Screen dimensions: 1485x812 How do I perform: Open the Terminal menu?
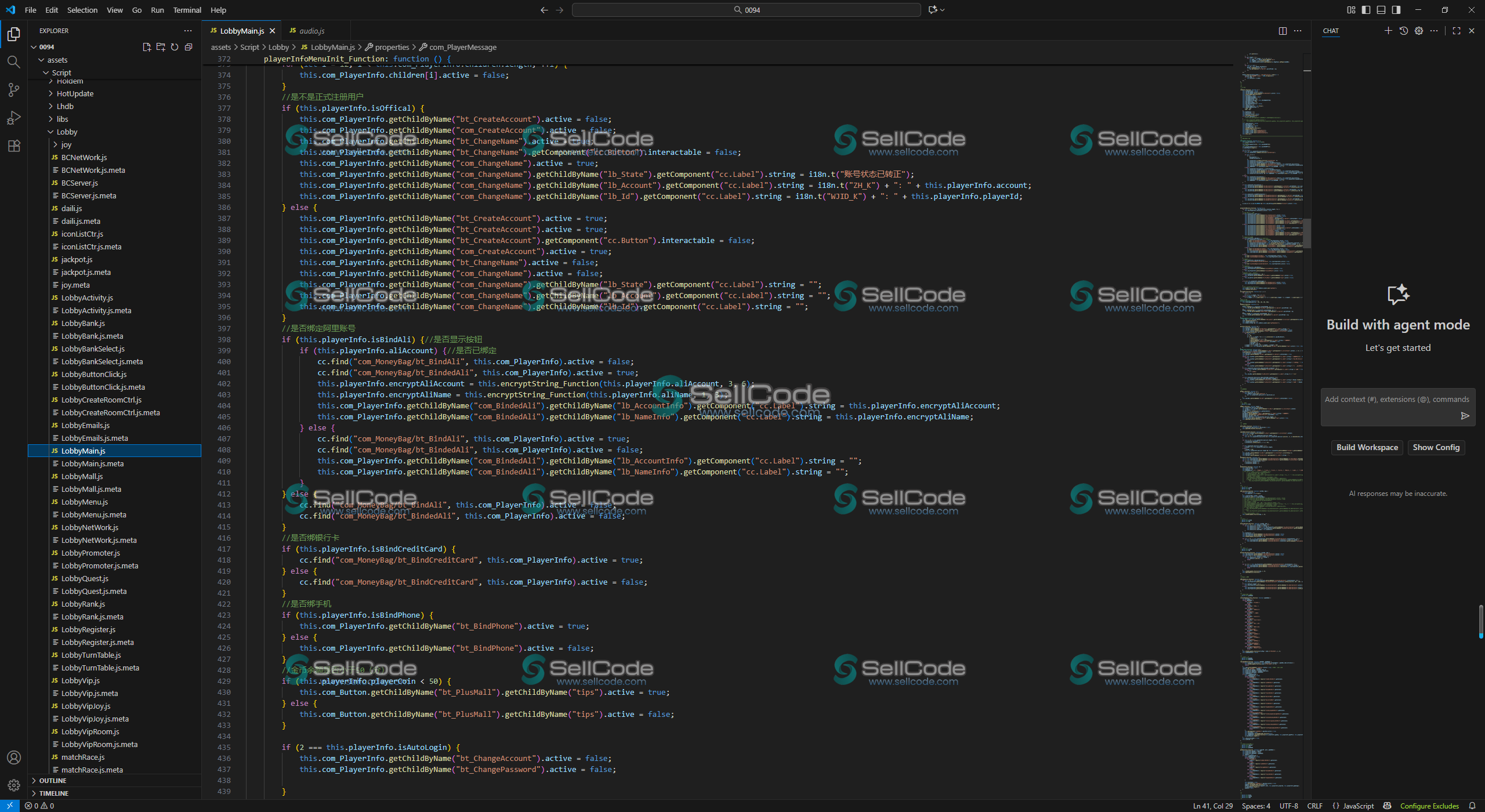point(187,10)
